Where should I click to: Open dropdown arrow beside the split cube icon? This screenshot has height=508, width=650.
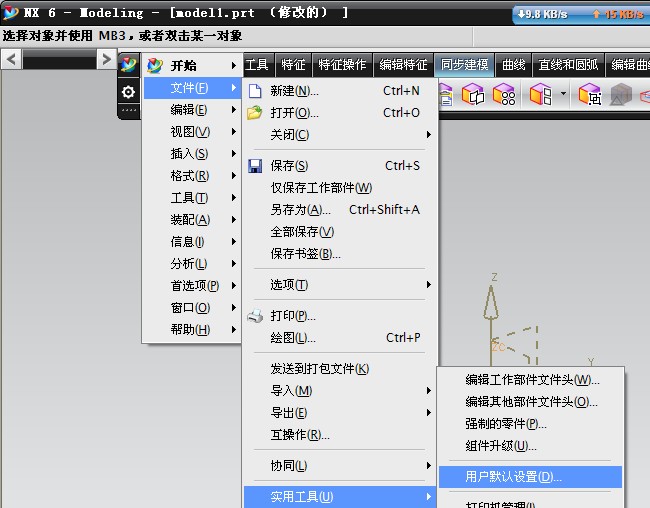pos(563,93)
